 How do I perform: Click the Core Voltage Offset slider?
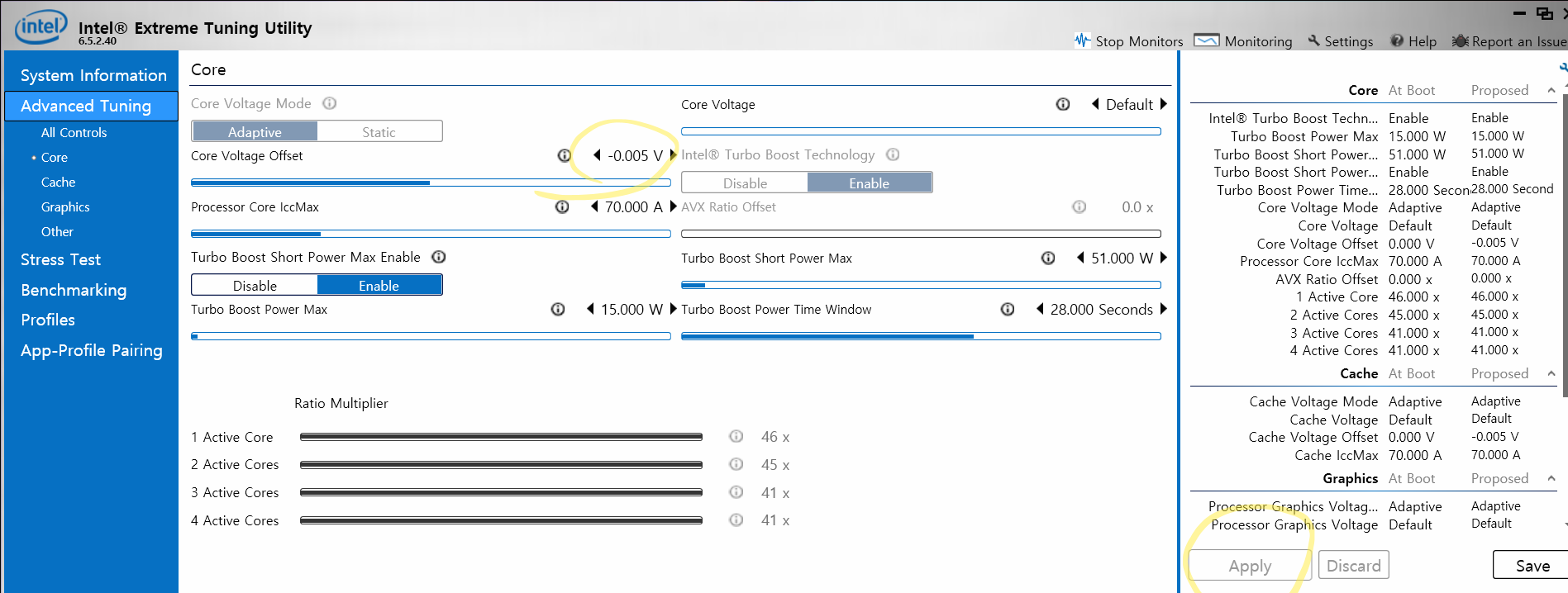click(431, 183)
